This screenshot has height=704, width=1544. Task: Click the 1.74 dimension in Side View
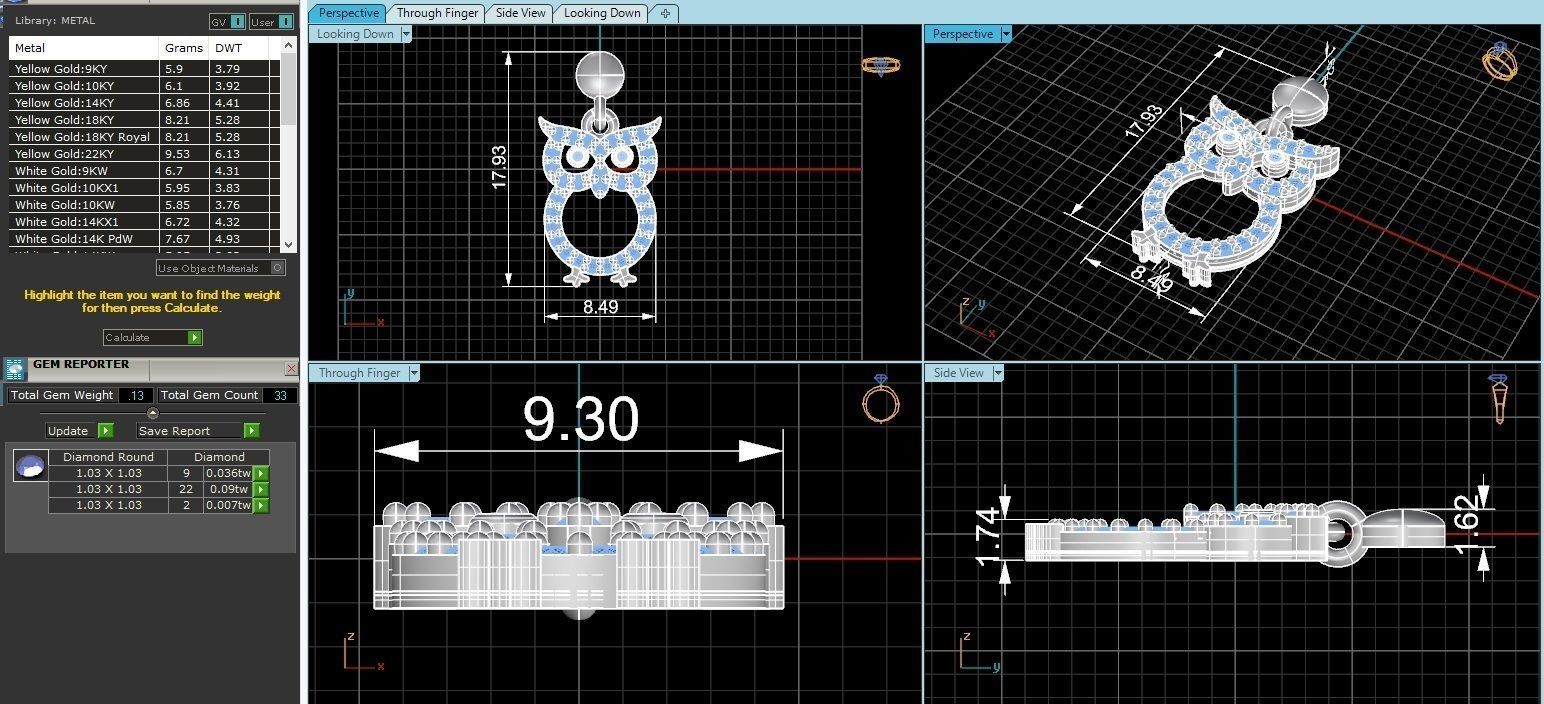(986, 537)
